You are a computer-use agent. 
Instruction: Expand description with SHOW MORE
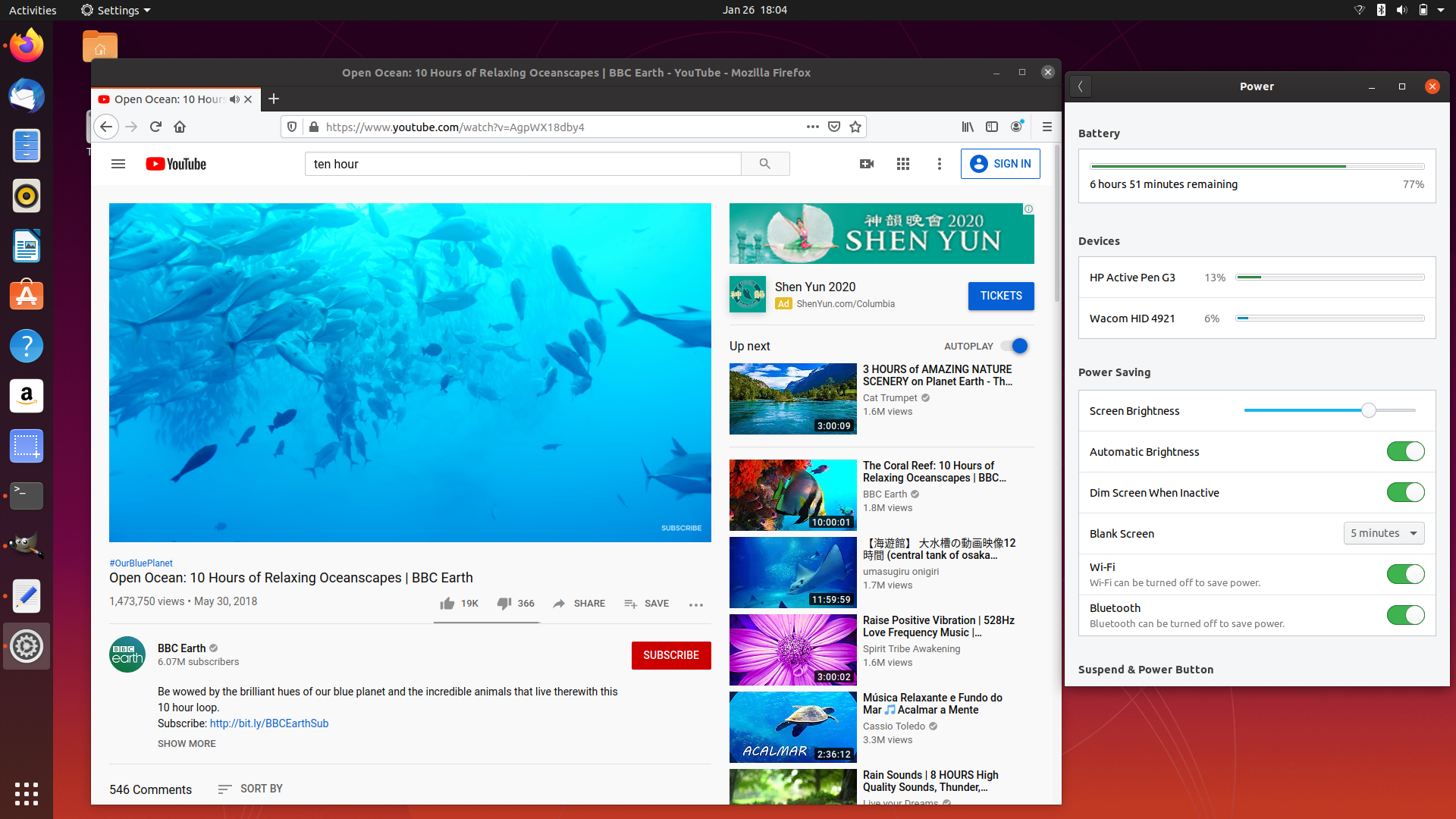pos(187,743)
